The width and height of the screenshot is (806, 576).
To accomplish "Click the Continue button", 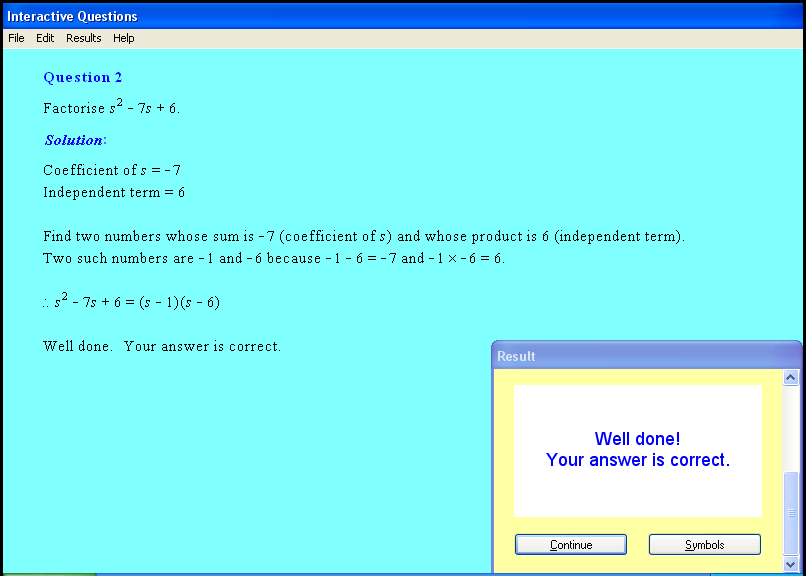I will [x=571, y=545].
